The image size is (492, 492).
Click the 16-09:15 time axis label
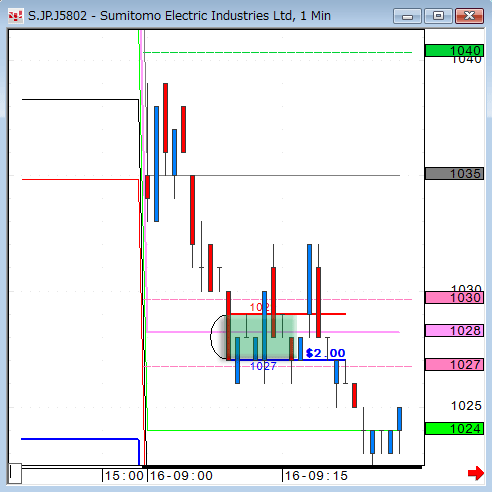coord(316,476)
